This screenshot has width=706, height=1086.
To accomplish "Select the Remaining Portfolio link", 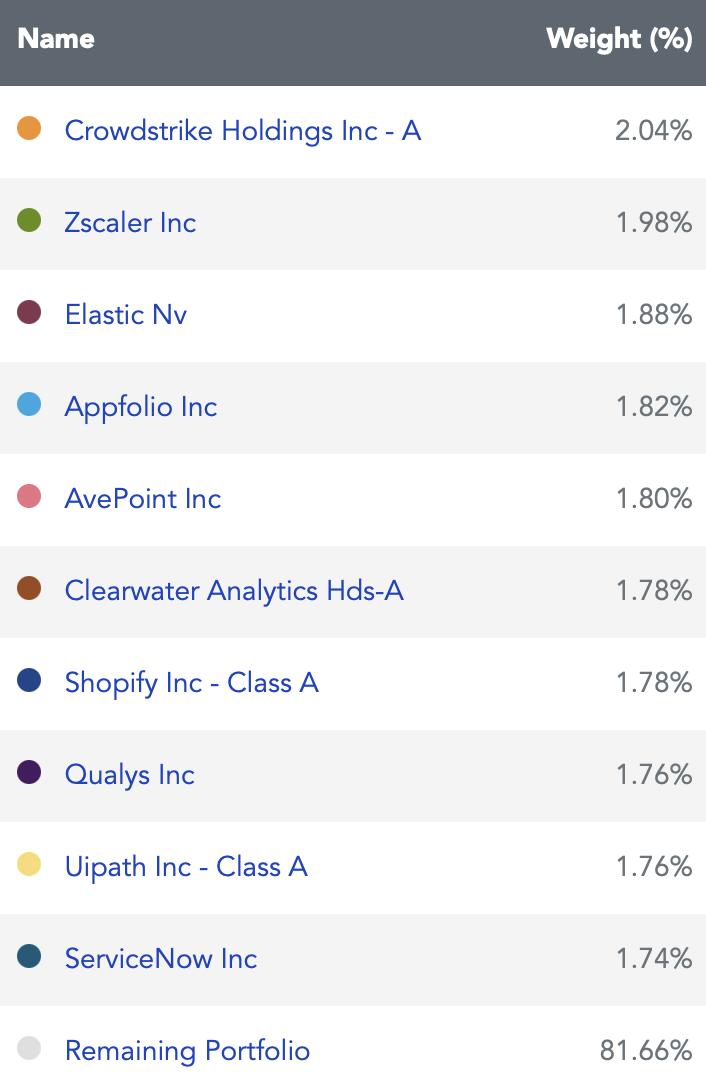I will (x=187, y=1051).
